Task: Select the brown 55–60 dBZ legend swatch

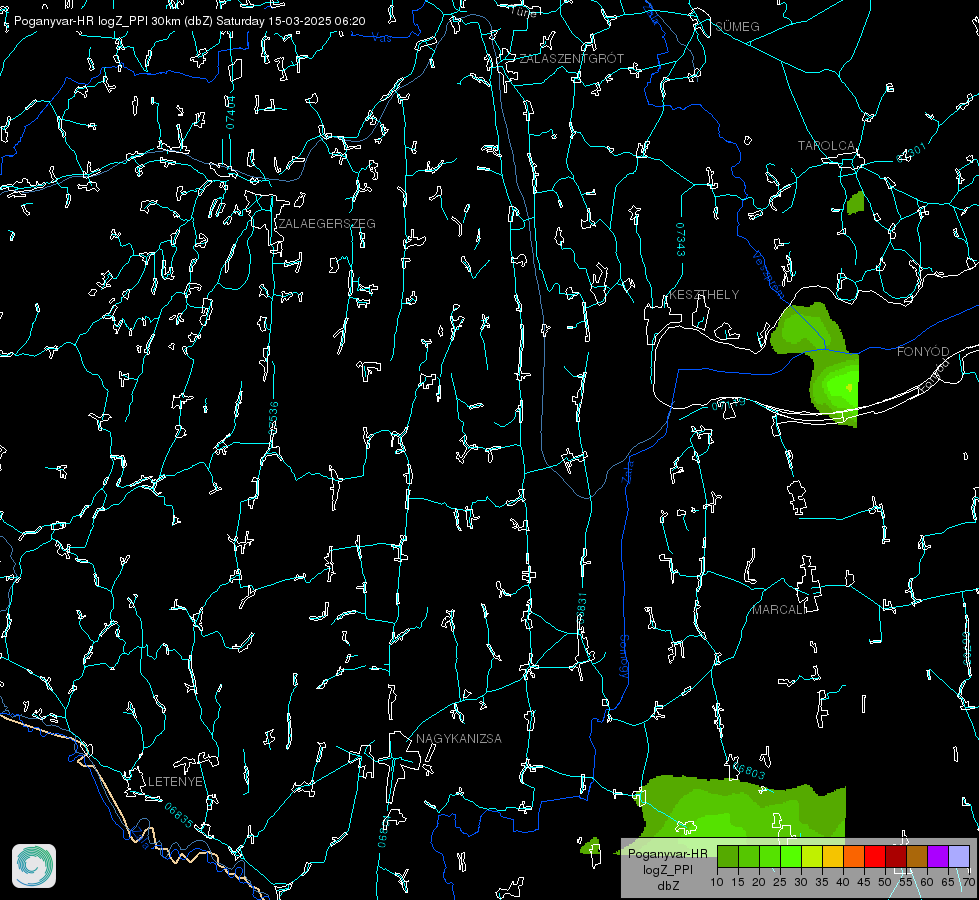Action: pos(917,856)
